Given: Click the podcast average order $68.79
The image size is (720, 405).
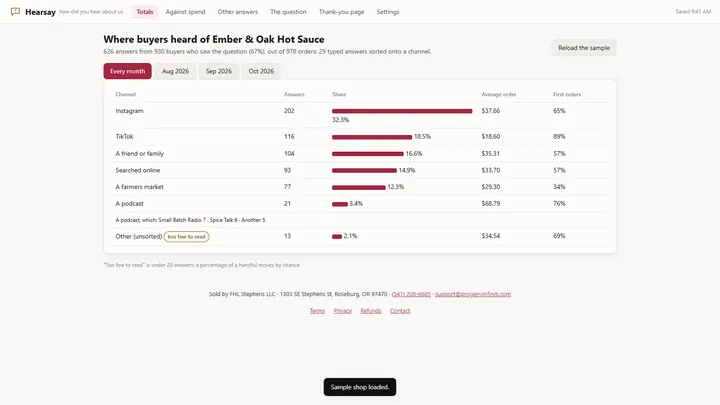Looking at the screenshot, I should point(490,203).
